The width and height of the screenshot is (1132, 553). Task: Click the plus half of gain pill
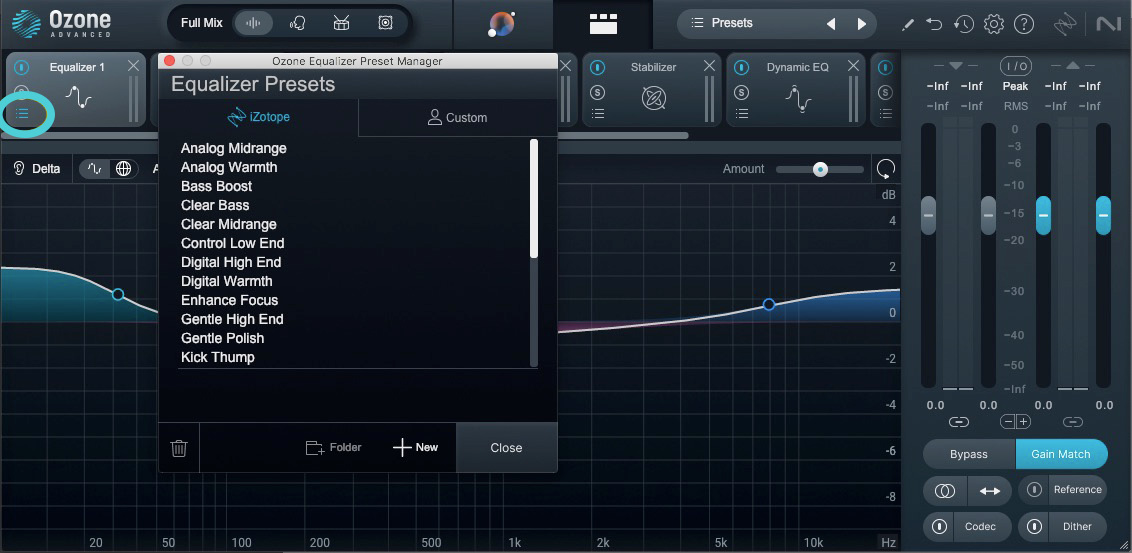1024,422
